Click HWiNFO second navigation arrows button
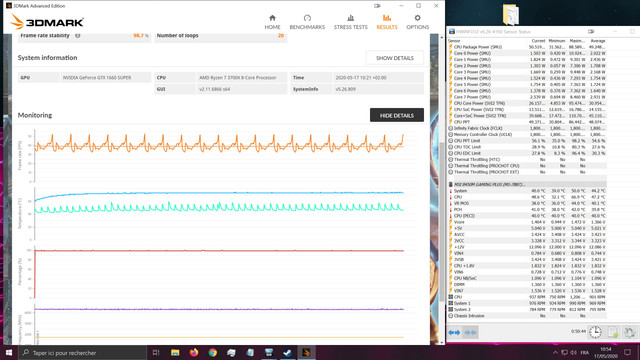 point(470,333)
